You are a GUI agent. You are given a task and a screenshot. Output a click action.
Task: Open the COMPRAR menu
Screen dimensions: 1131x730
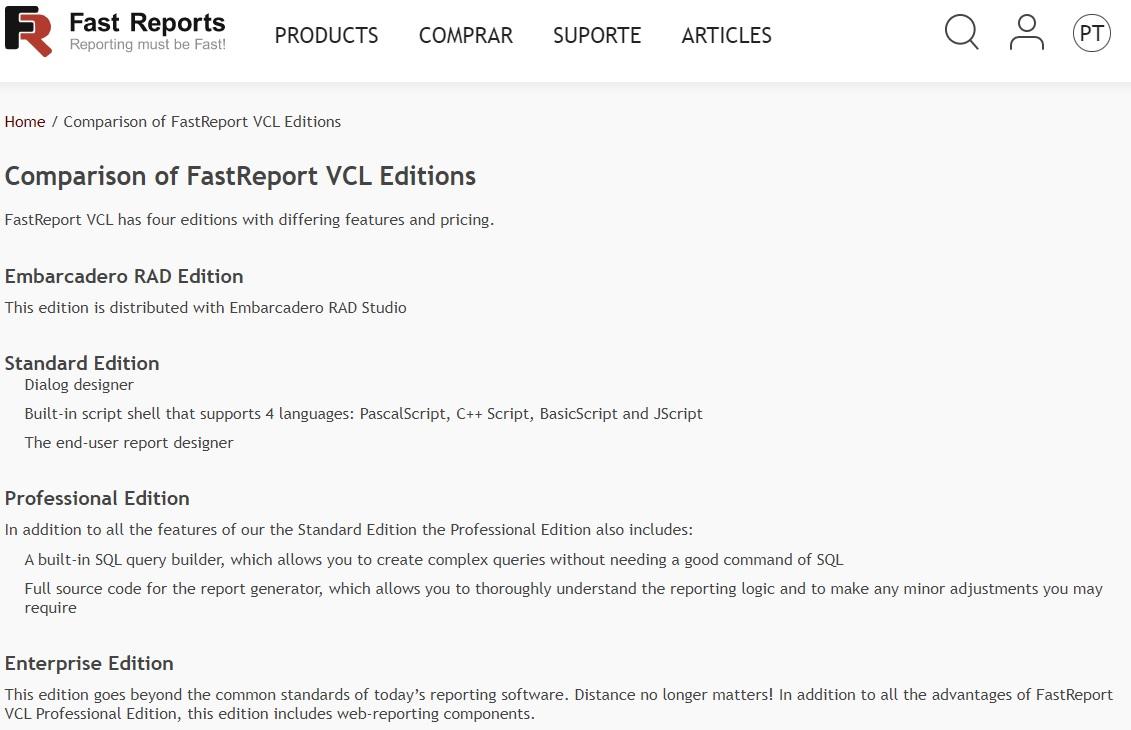466,35
